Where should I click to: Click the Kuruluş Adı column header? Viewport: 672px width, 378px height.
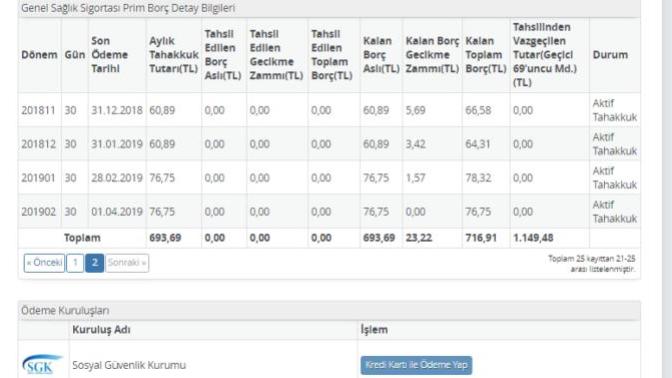point(101,330)
